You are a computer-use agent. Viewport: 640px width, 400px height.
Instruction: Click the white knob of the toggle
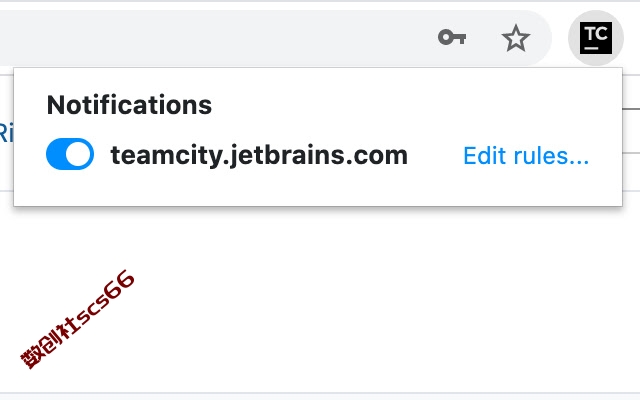(x=79, y=154)
